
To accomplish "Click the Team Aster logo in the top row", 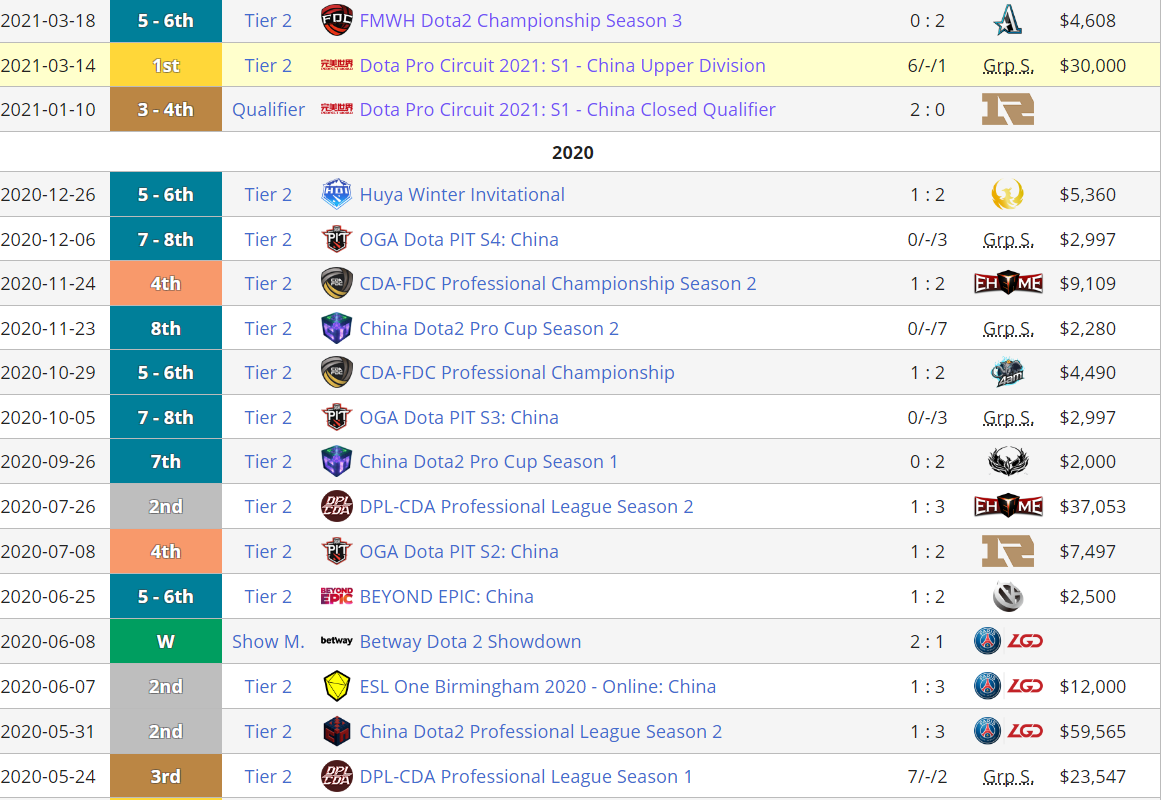I will click(1007, 21).
